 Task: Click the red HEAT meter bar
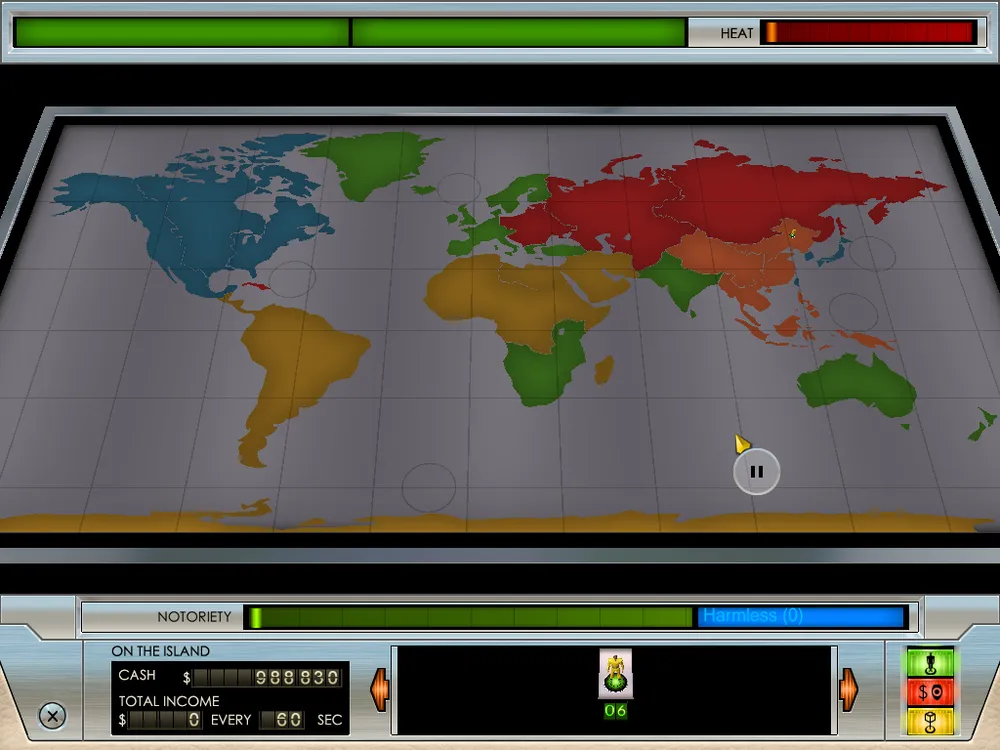[x=868, y=33]
